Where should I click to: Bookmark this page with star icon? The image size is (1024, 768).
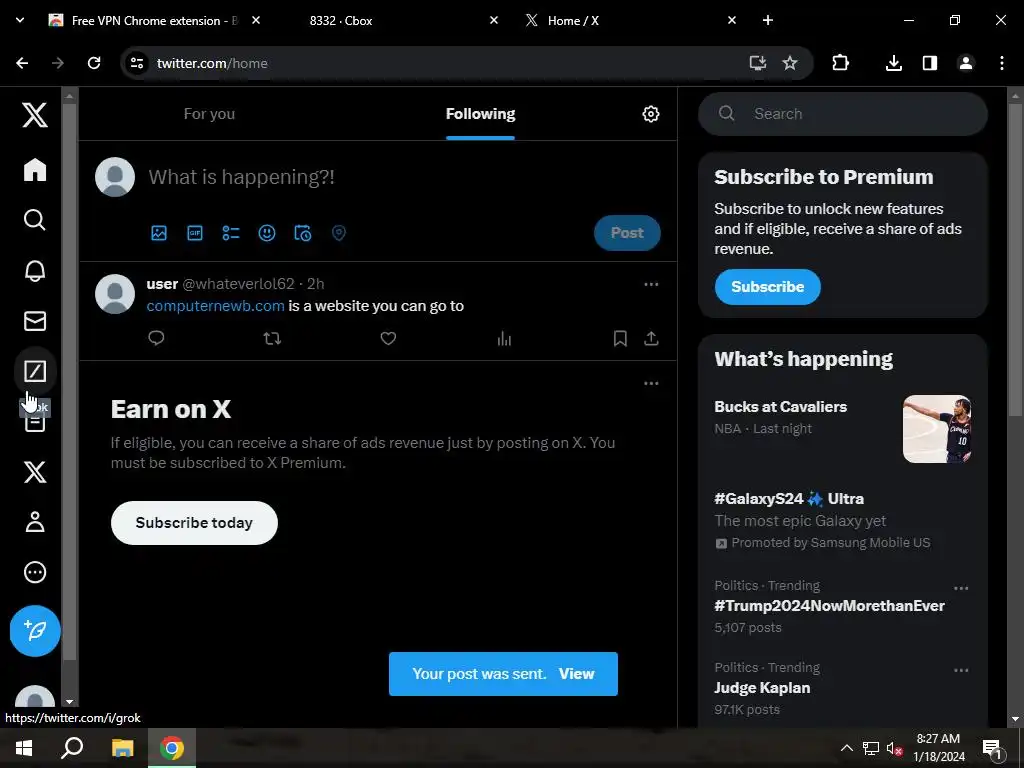pos(790,63)
